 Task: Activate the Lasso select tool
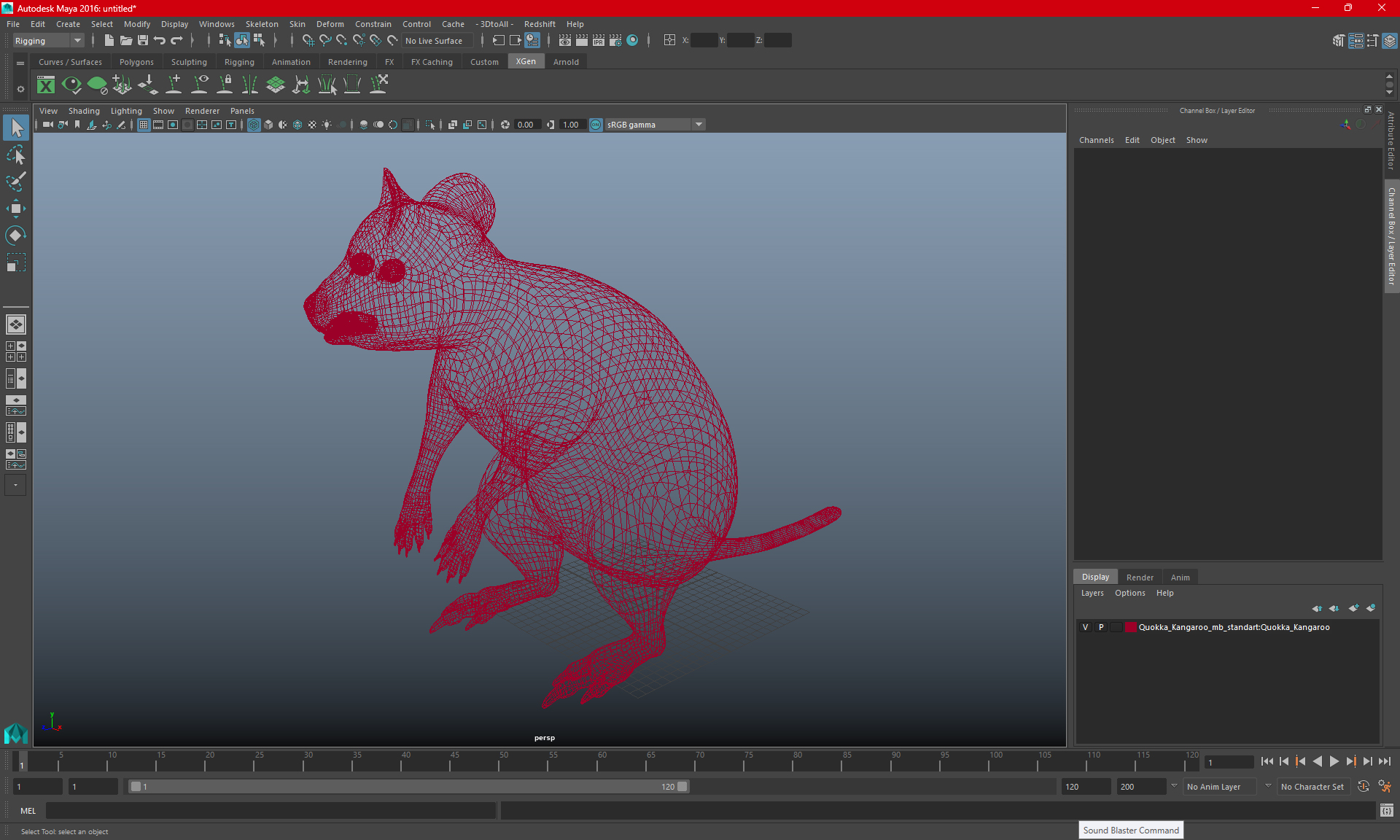tap(16, 155)
